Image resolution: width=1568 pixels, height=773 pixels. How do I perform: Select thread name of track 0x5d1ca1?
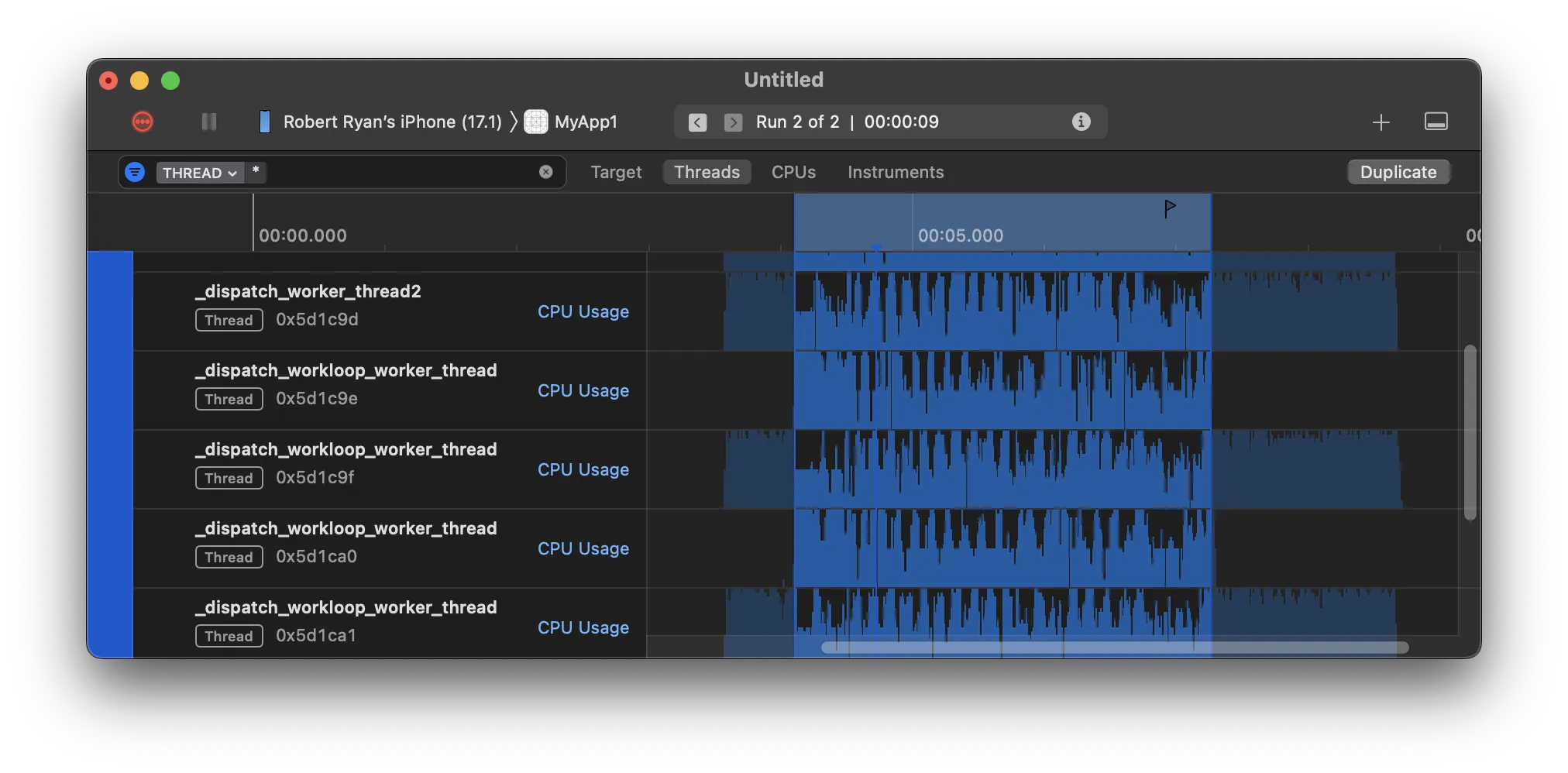(346, 607)
